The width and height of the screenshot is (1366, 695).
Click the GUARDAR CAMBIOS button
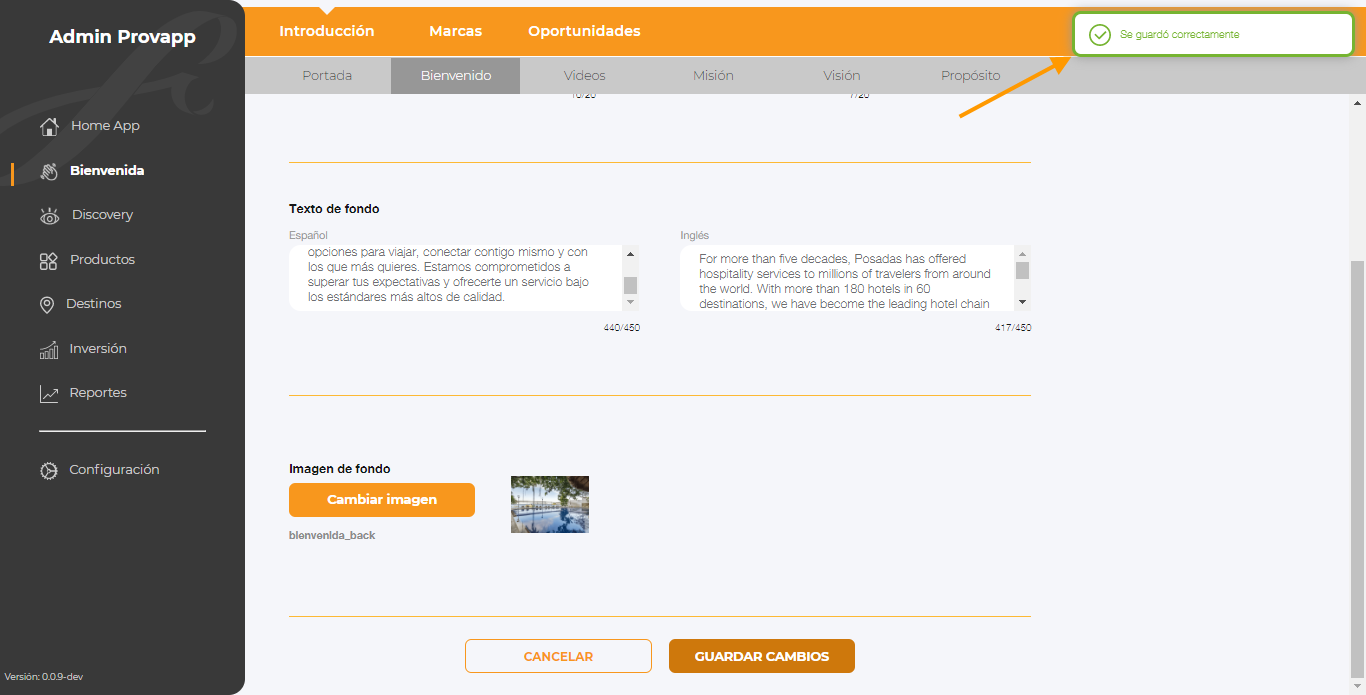[x=762, y=656]
